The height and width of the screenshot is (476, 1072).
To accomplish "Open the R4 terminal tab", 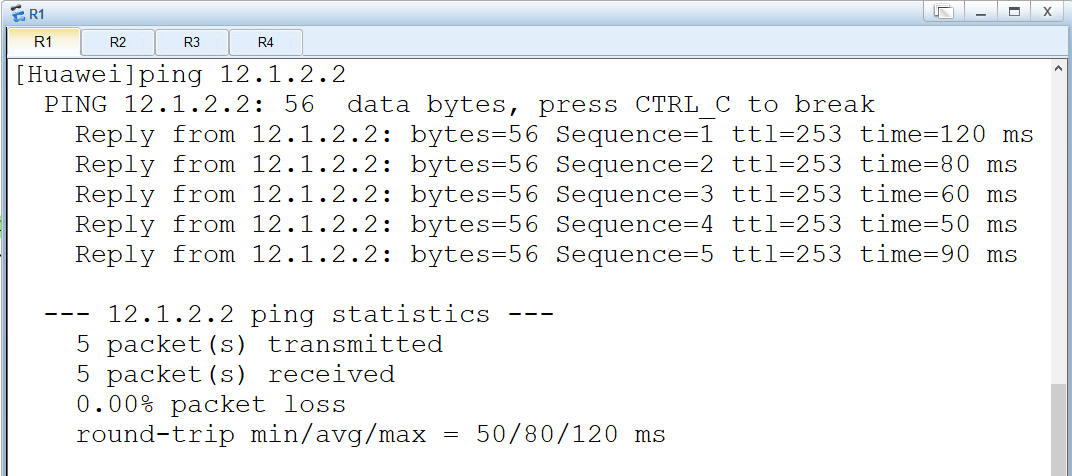I will coord(265,42).
